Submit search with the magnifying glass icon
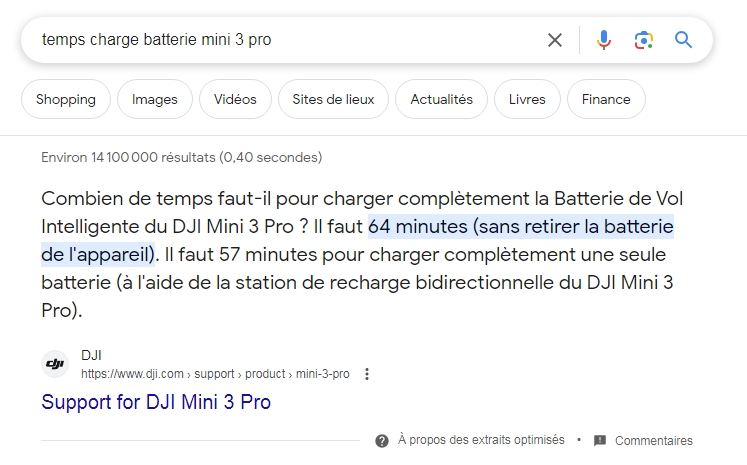Viewport: 747px width, 465px height. click(683, 40)
